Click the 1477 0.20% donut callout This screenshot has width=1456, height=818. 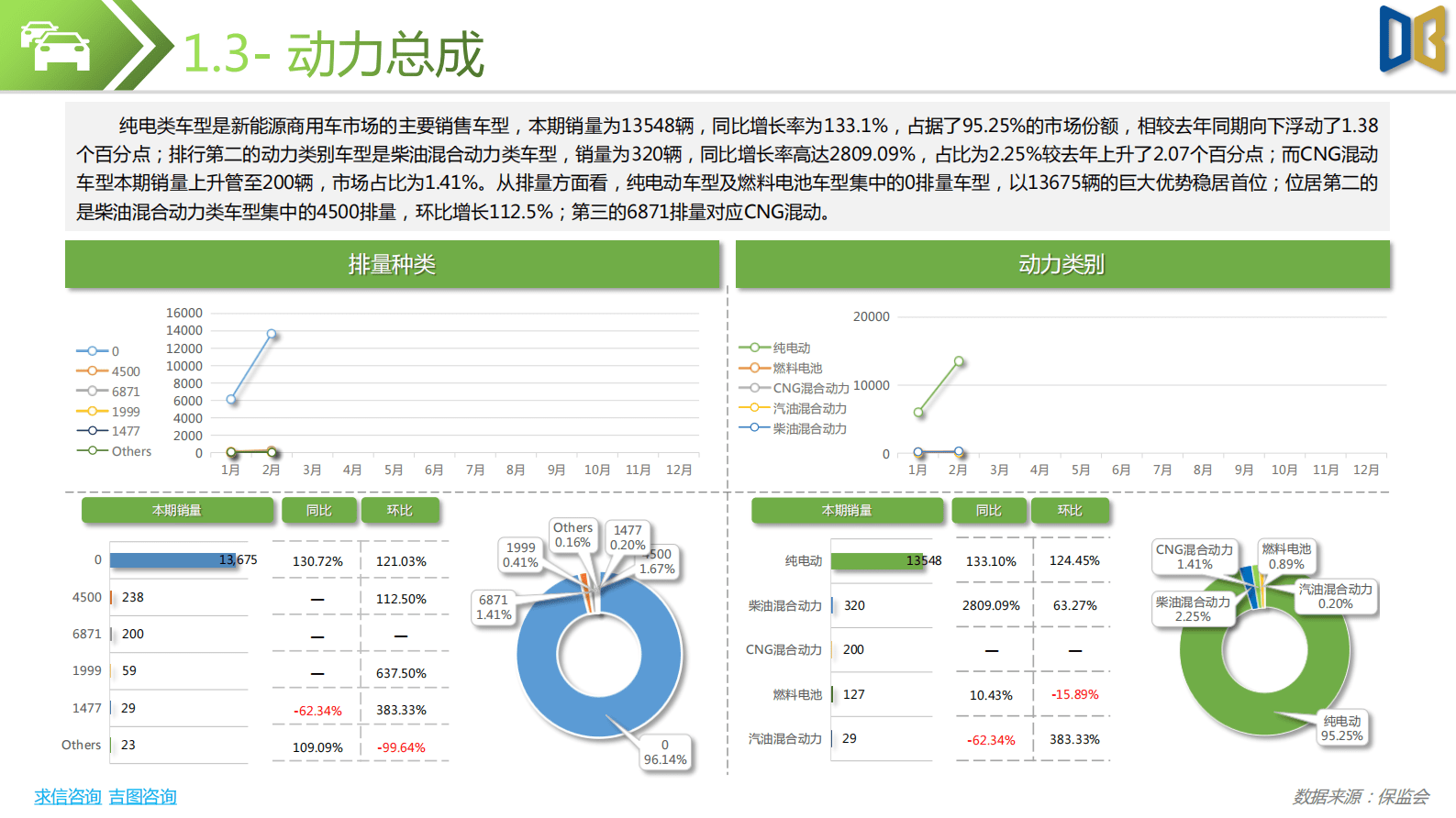pyautogui.click(x=628, y=537)
